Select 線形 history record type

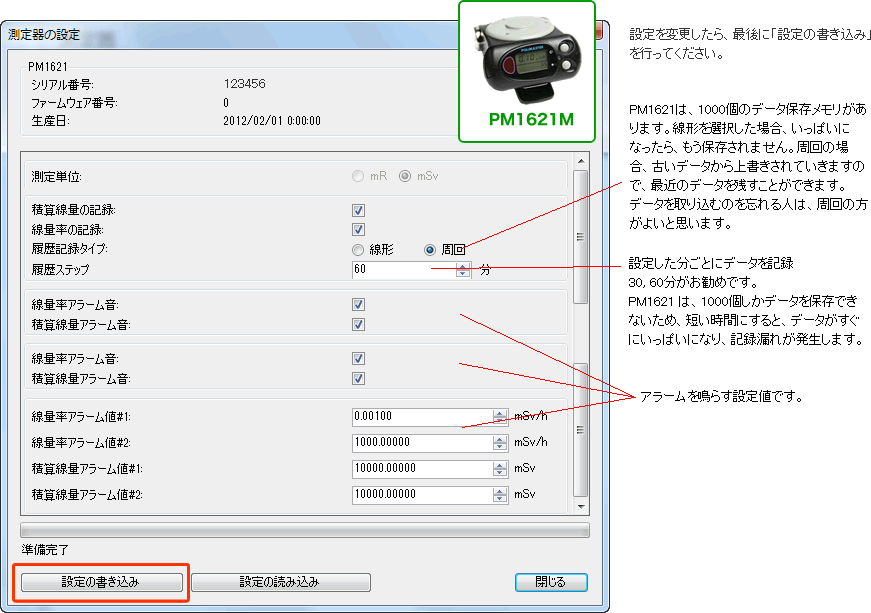(358, 250)
